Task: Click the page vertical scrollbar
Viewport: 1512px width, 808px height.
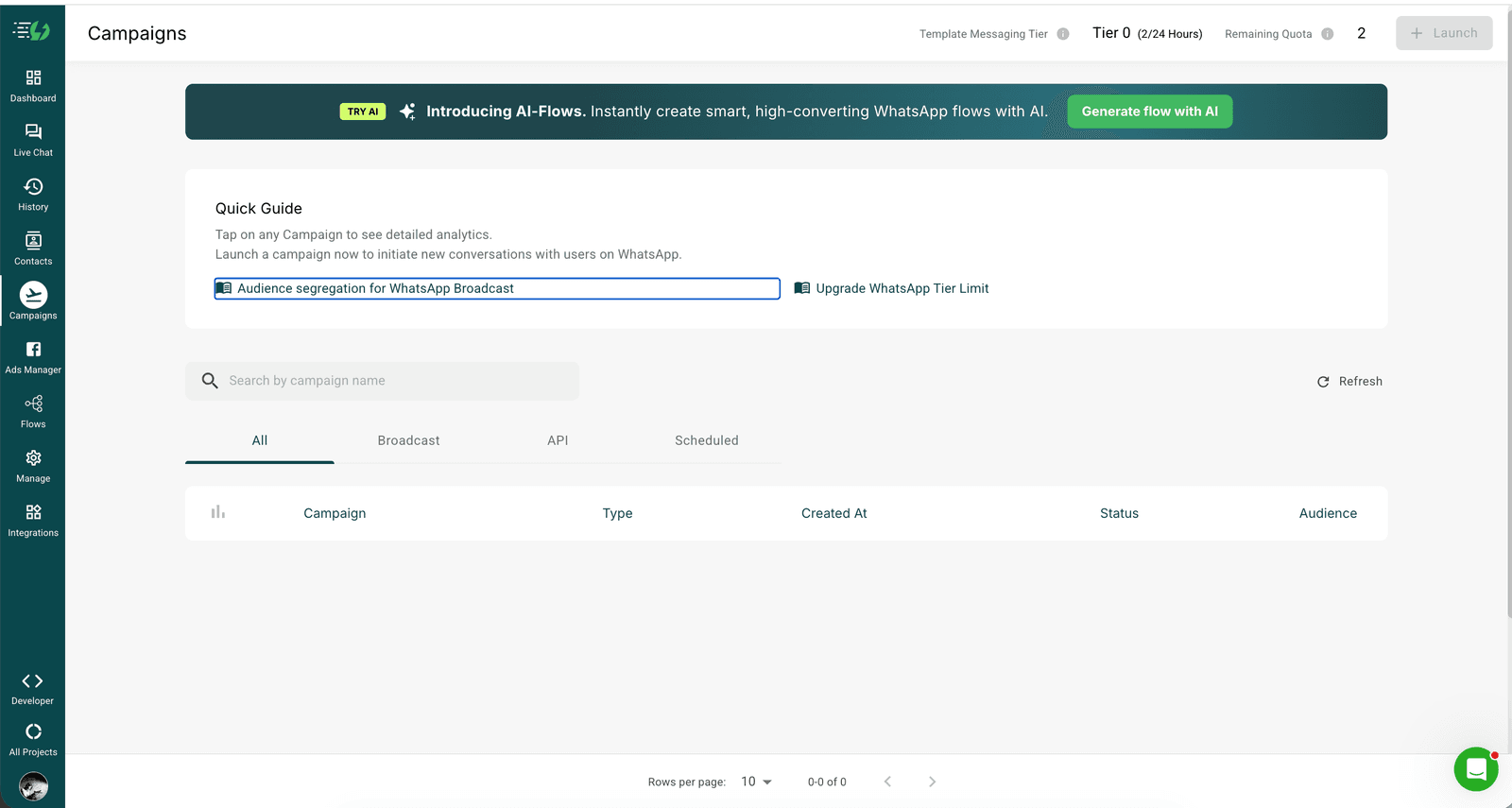Action: [x=1508, y=312]
